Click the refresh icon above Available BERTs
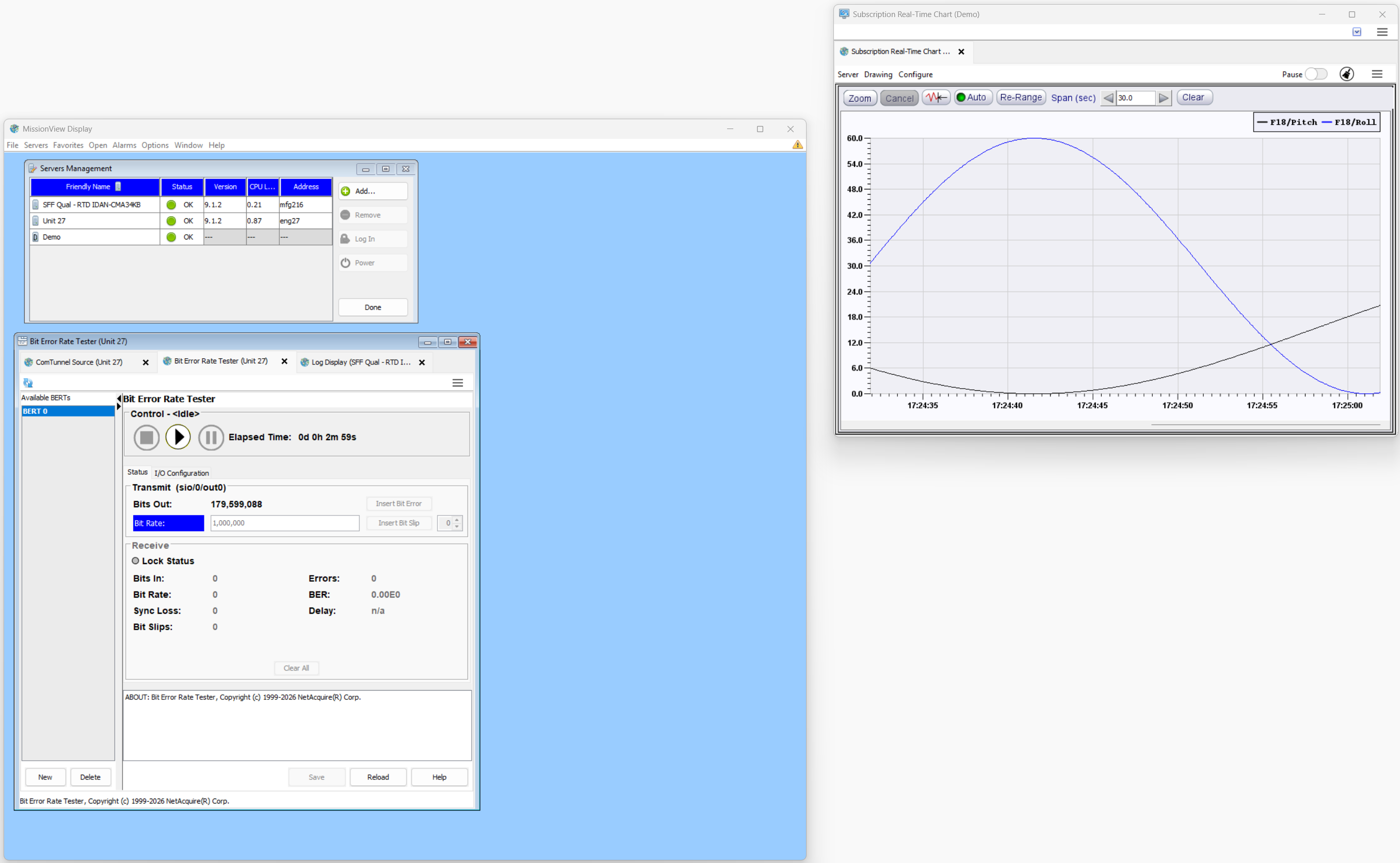This screenshot has height=863, width=1400. tap(28, 383)
